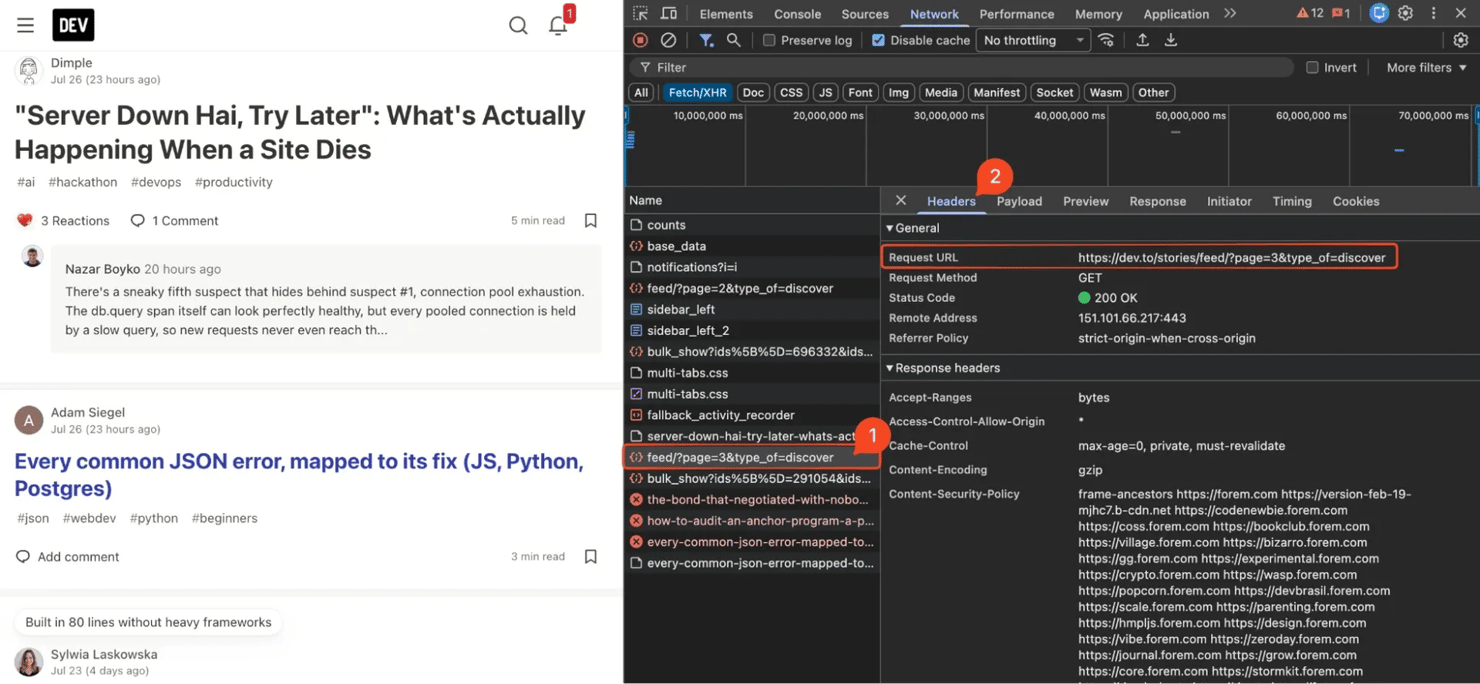The height and width of the screenshot is (684, 1480).
Task: Bookmark the "Server Down Hai" article
Action: tap(590, 220)
